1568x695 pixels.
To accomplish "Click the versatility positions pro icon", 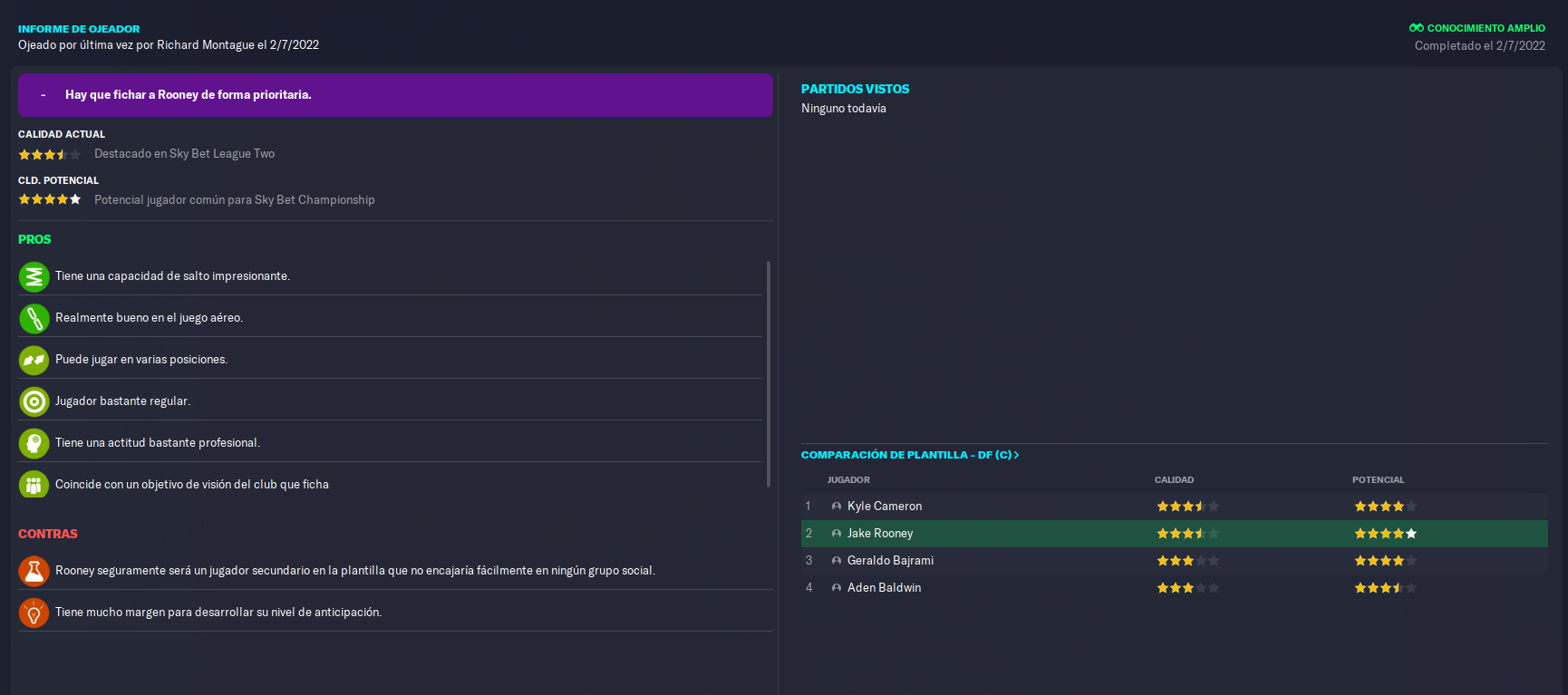I will (x=34, y=360).
